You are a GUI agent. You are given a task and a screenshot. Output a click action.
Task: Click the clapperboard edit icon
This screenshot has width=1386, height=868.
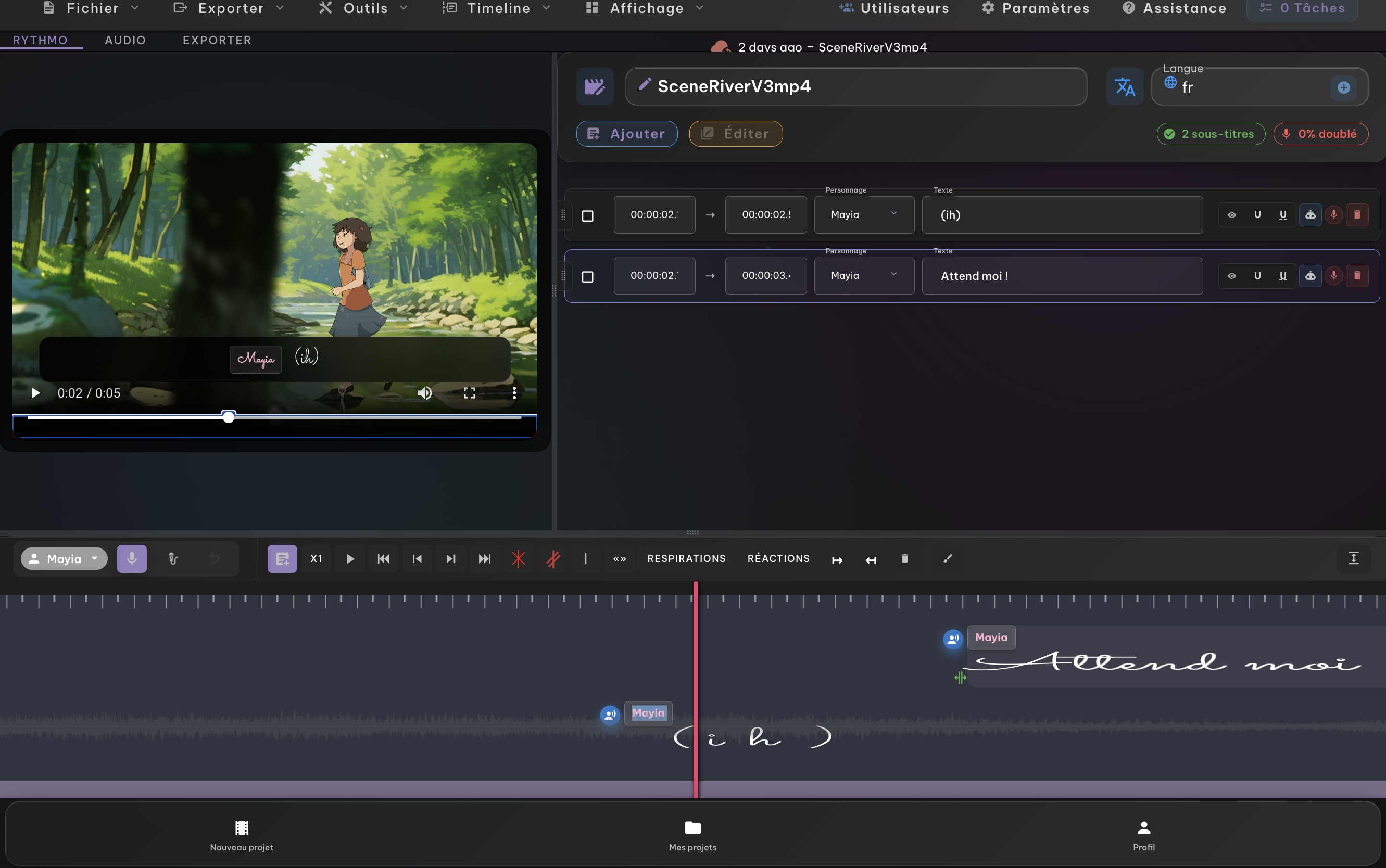(x=595, y=87)
